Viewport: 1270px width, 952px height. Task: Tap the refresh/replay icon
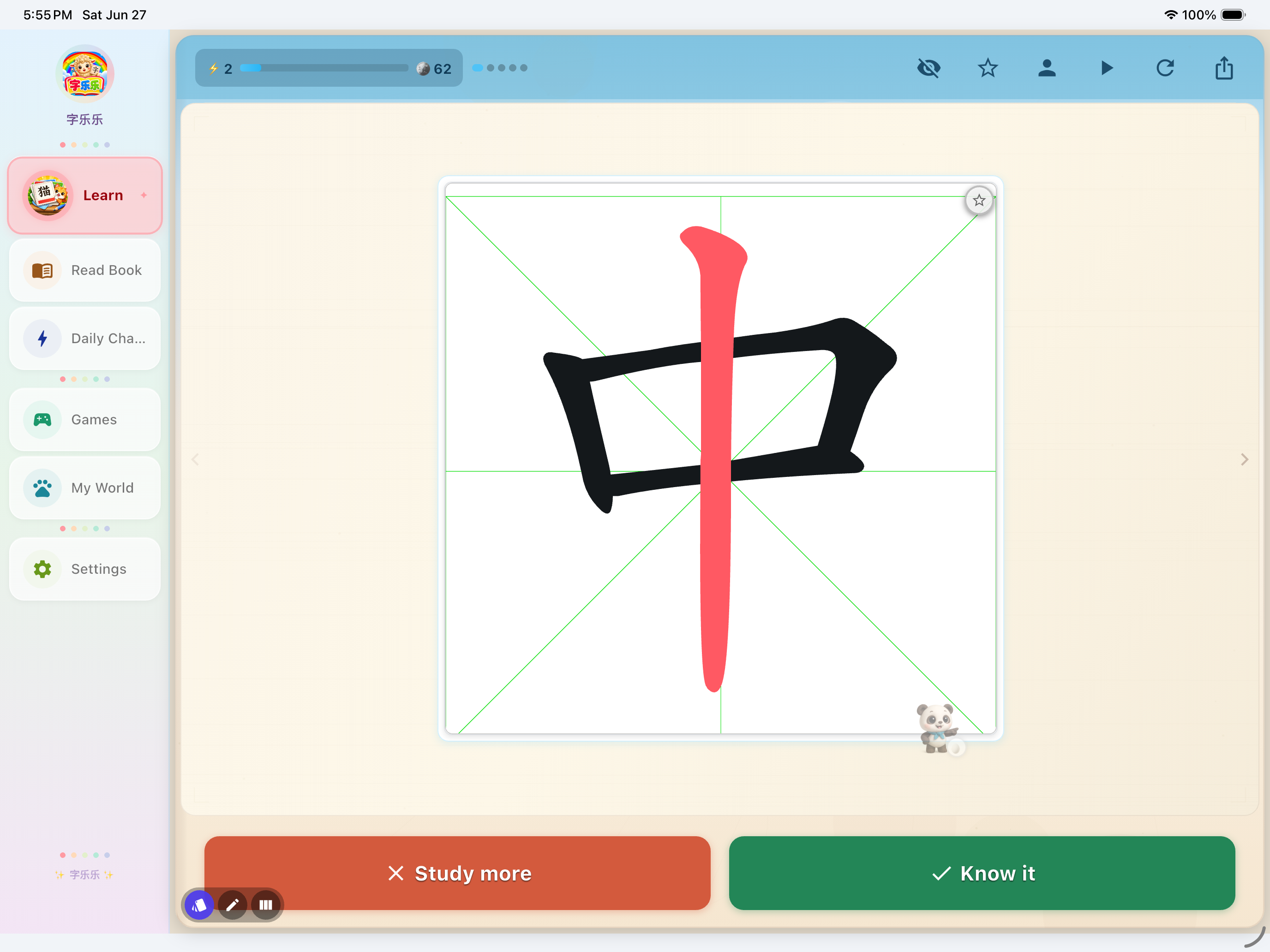pos(1165,68)
